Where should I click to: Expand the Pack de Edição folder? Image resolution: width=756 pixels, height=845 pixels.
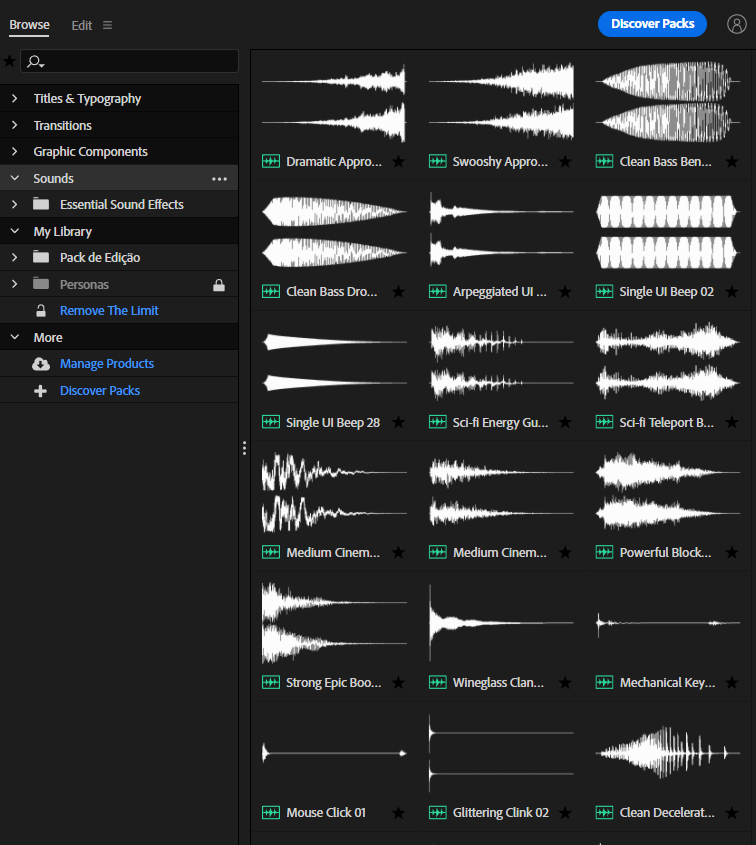pyautogui.click(x=15, y=258)
